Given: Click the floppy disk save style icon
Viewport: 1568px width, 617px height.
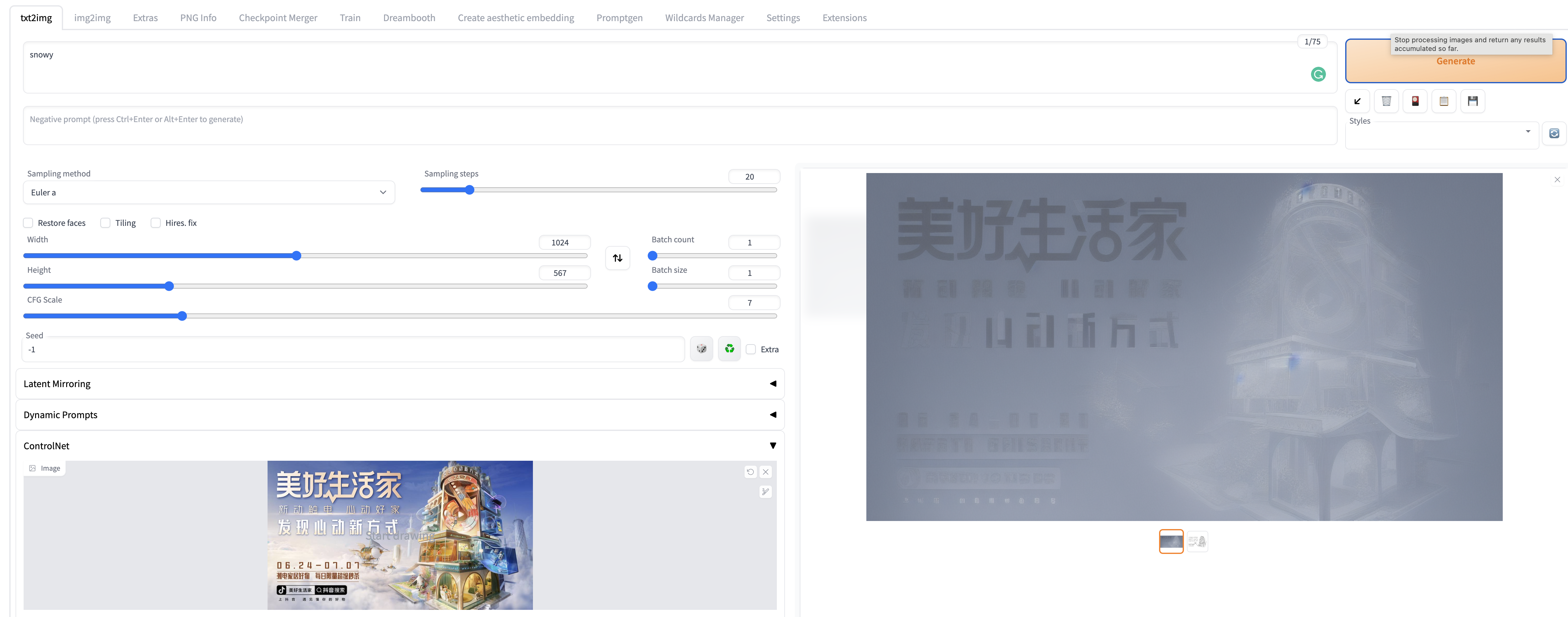Looking at the screenshot, I should pos(1472,101).
